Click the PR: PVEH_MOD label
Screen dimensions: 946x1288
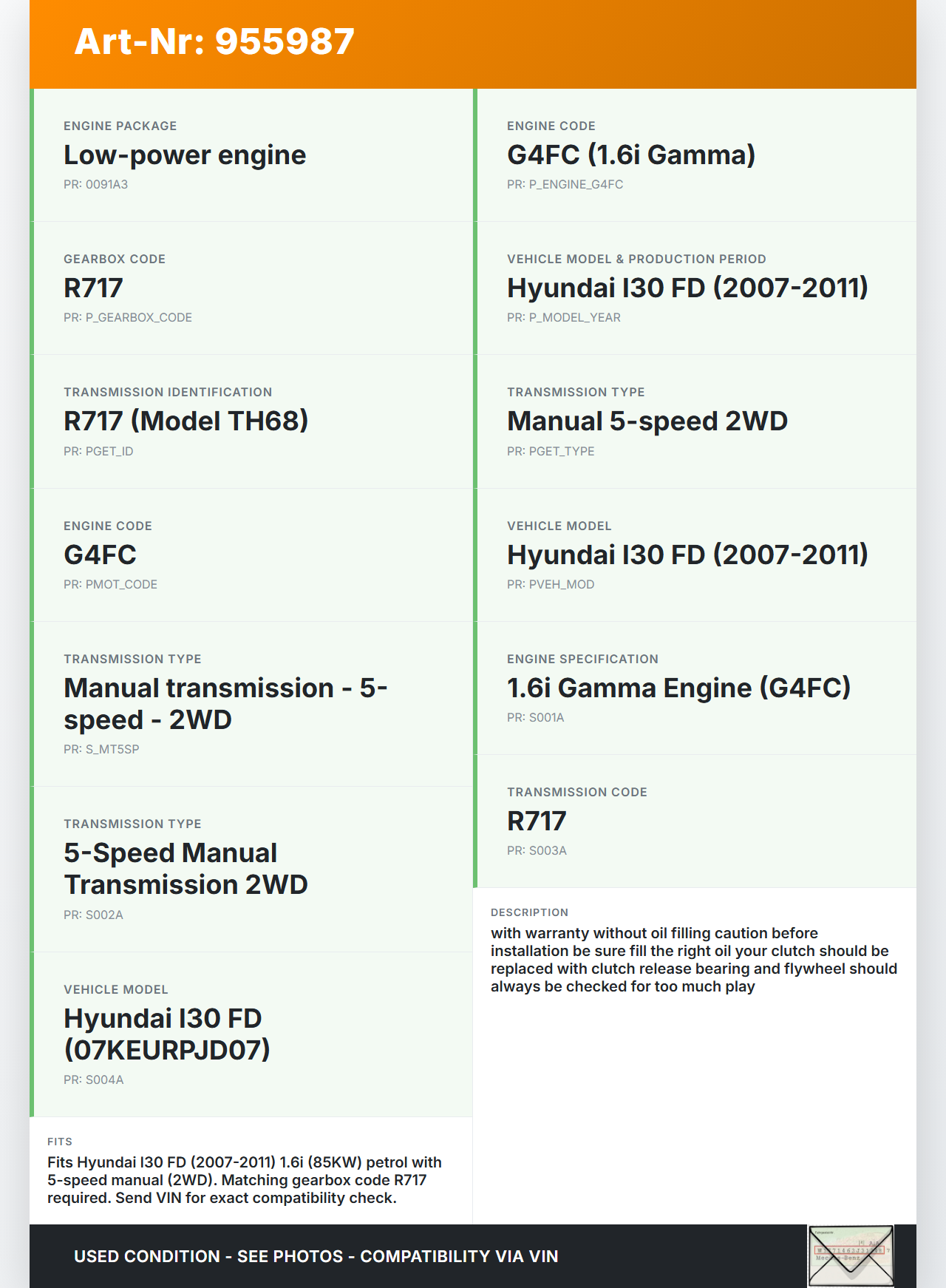coord(550,585)
